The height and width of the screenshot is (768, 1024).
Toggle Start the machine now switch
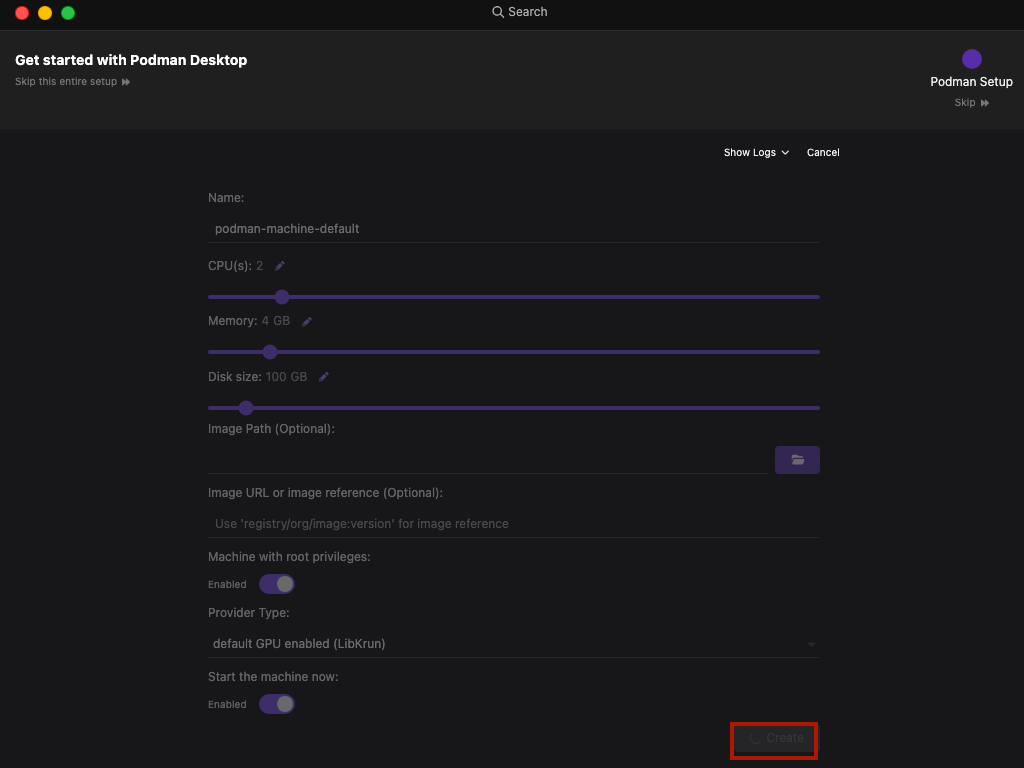click(277, 704)
